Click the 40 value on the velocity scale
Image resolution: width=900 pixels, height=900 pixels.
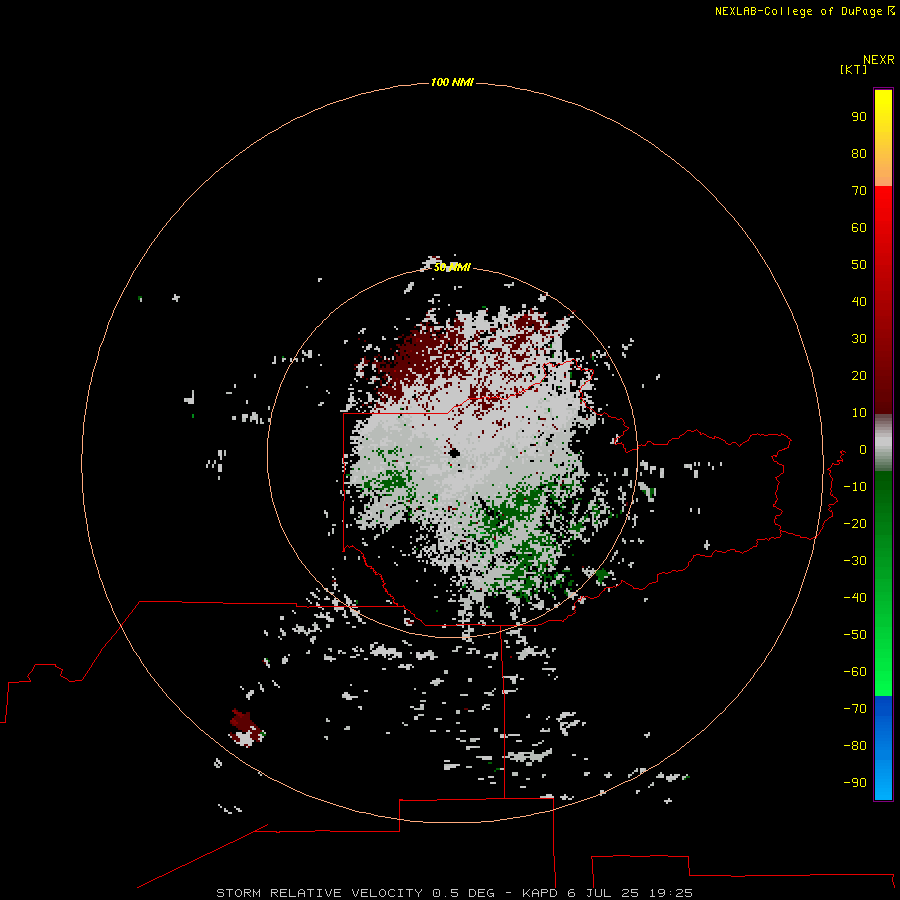[x=859, y=302]
